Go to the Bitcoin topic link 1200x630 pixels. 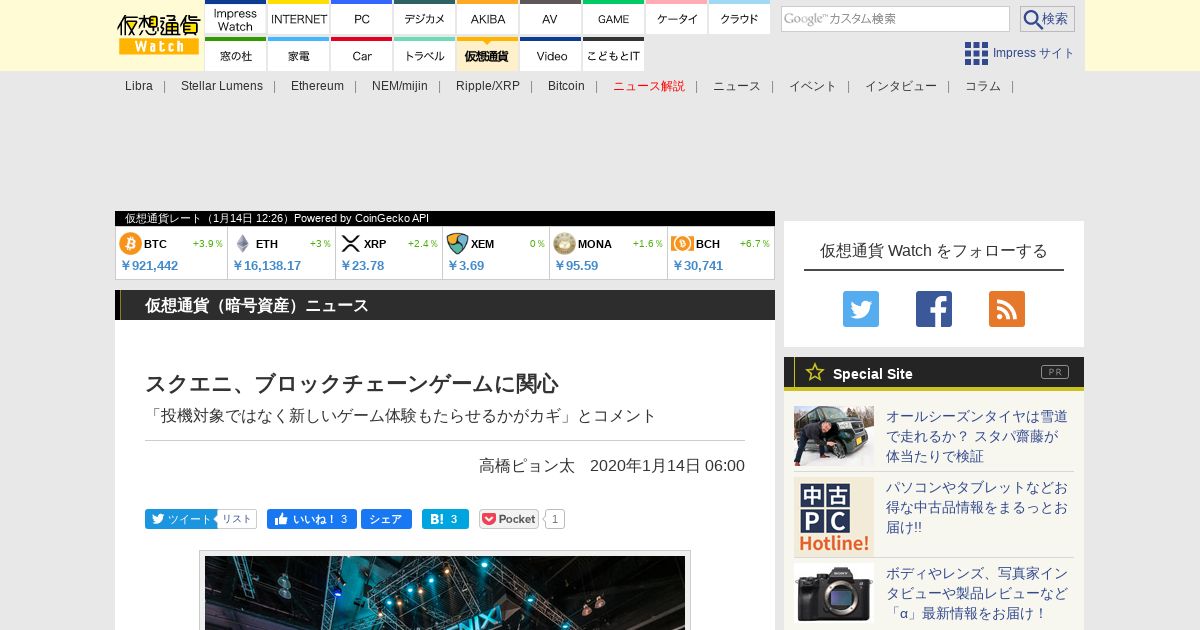[566, 86]
